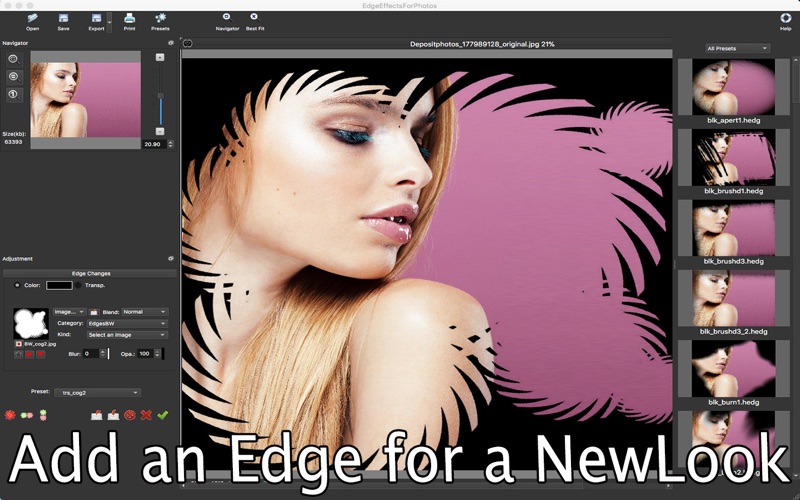
Task: Click the red horizontal flip icon
Action: pos(30,354)
